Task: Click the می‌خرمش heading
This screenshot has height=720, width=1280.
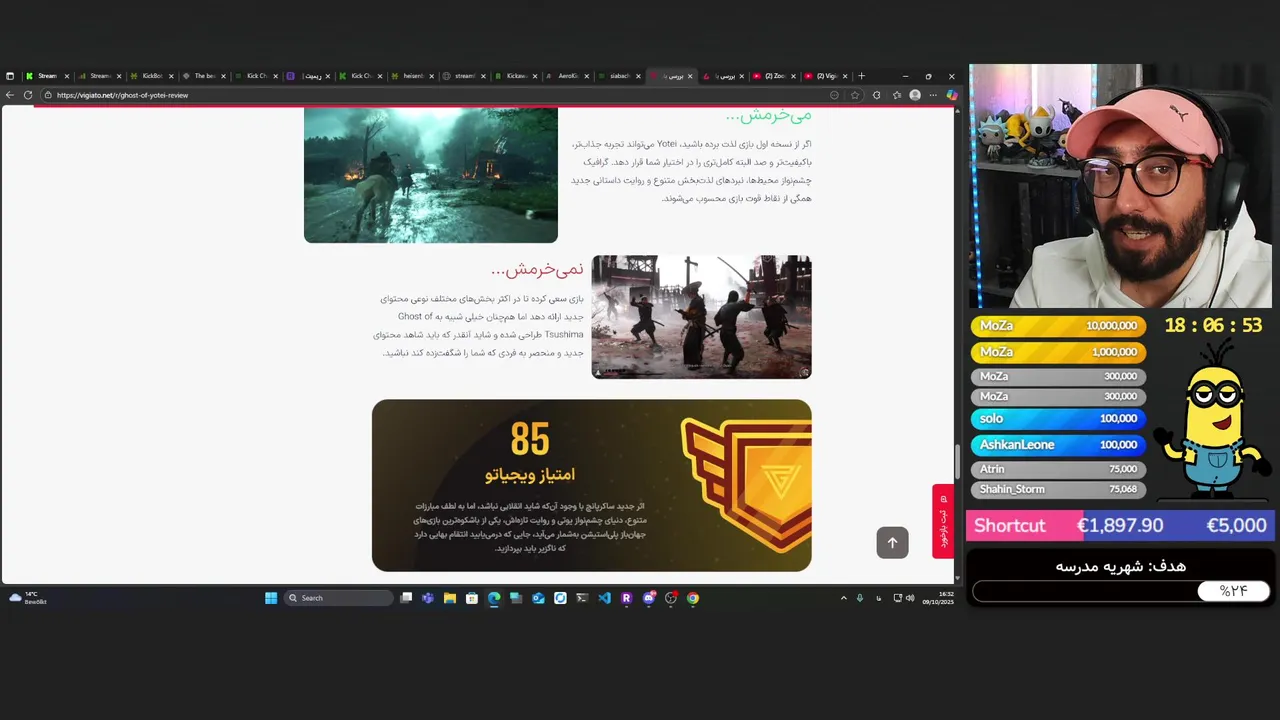Action: tap(768, 115)
